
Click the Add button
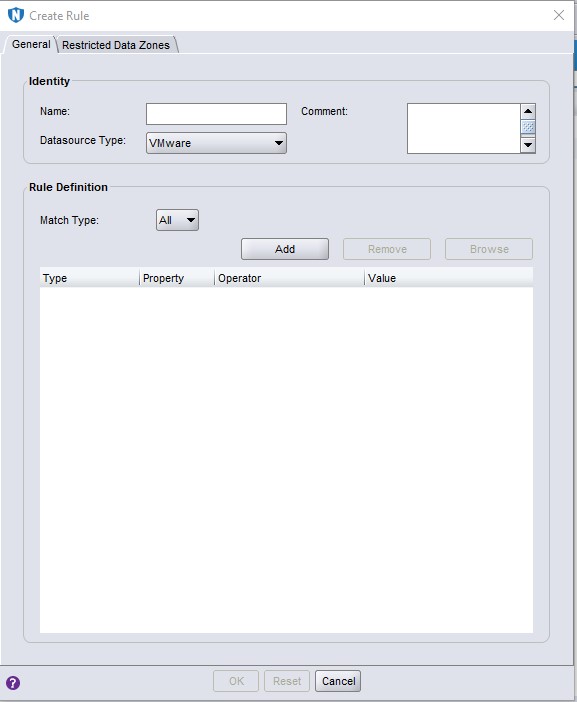pos(285,249)
